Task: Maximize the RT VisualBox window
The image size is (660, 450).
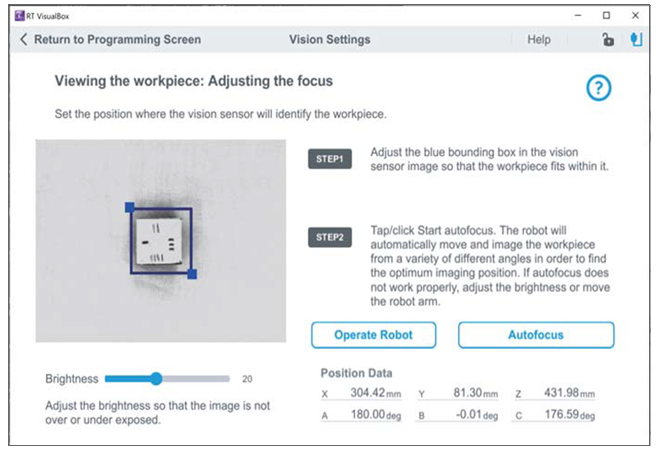Action: tap(606, 16)
